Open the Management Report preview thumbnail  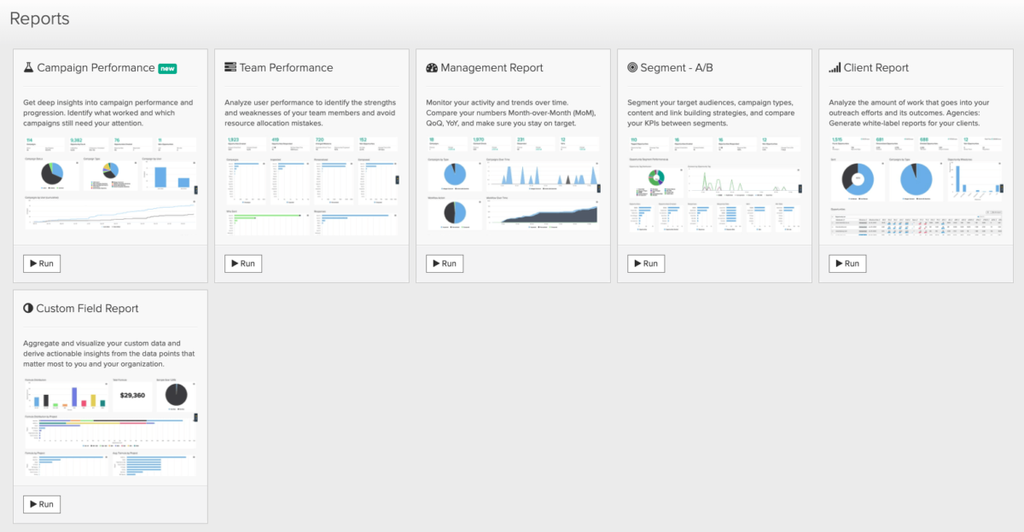pyautogui.click(x=513, y=184)
